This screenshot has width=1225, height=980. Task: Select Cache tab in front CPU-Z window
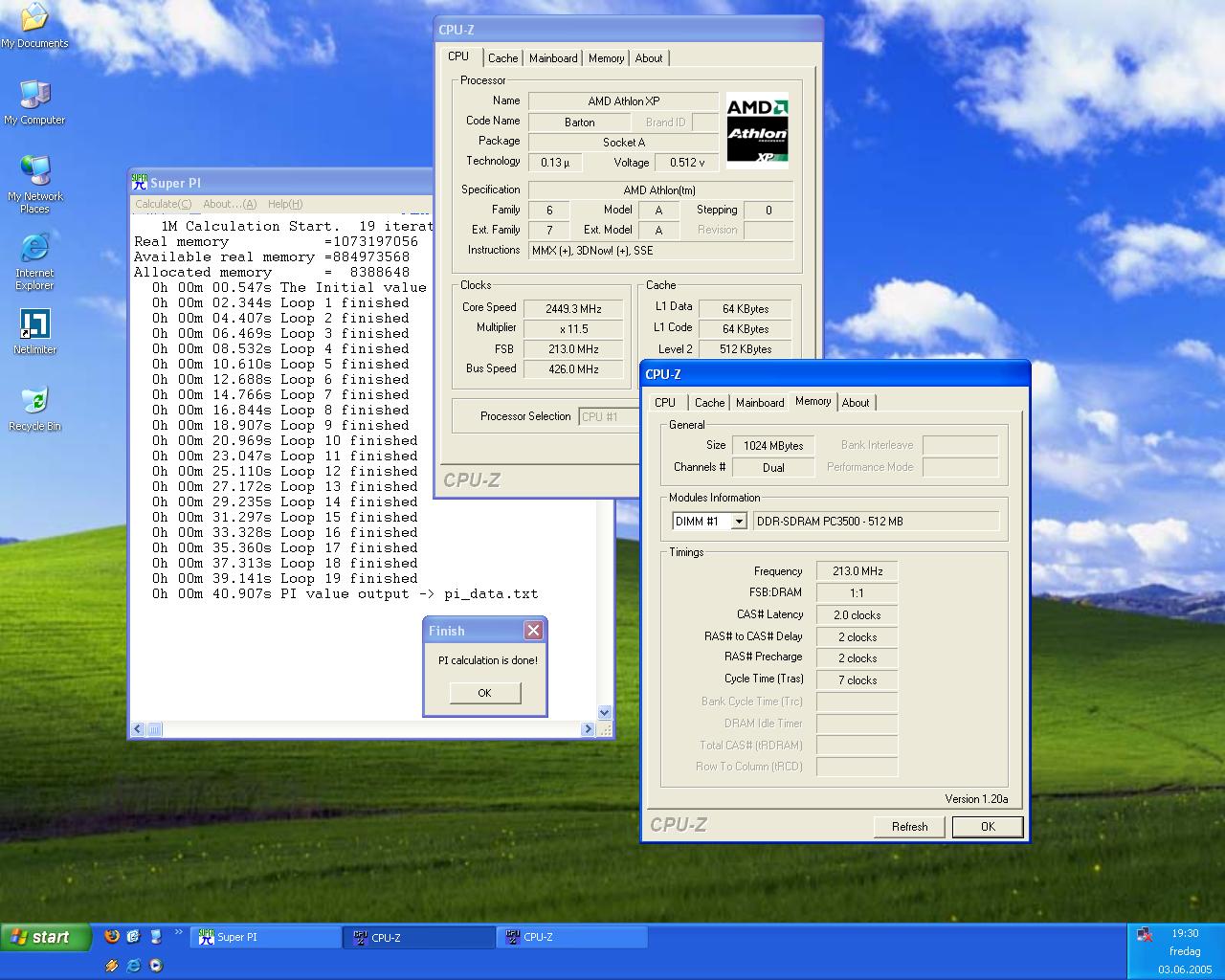709,403
